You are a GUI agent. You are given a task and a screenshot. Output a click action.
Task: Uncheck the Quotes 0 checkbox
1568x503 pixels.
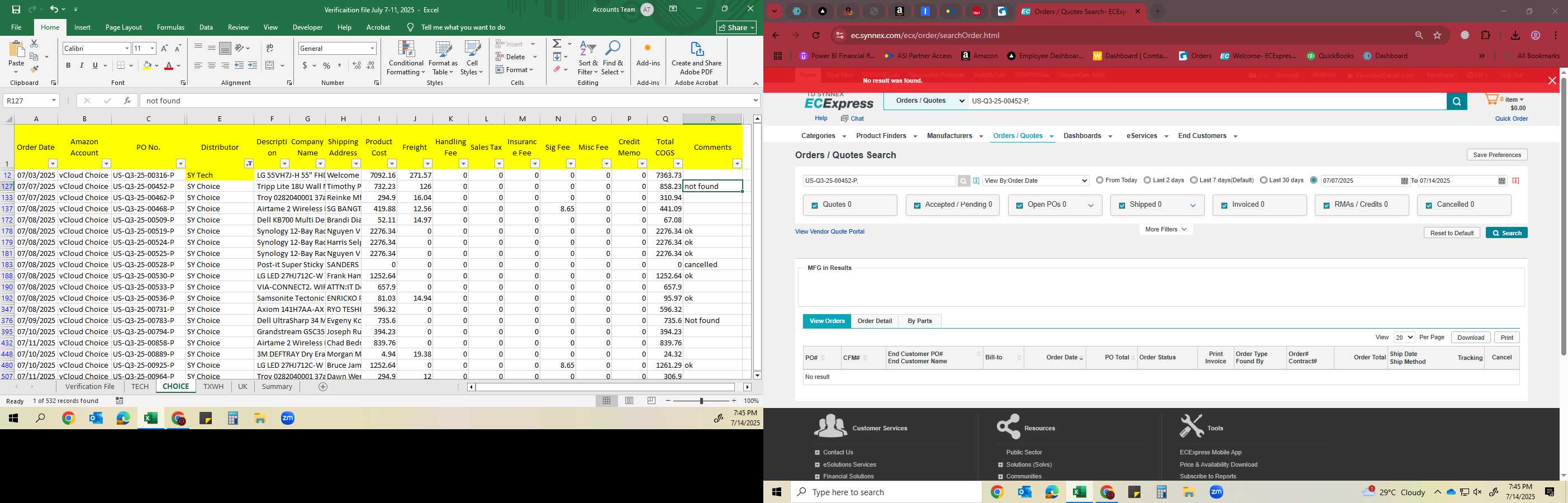pyautogui.click(x=814, y=206)
